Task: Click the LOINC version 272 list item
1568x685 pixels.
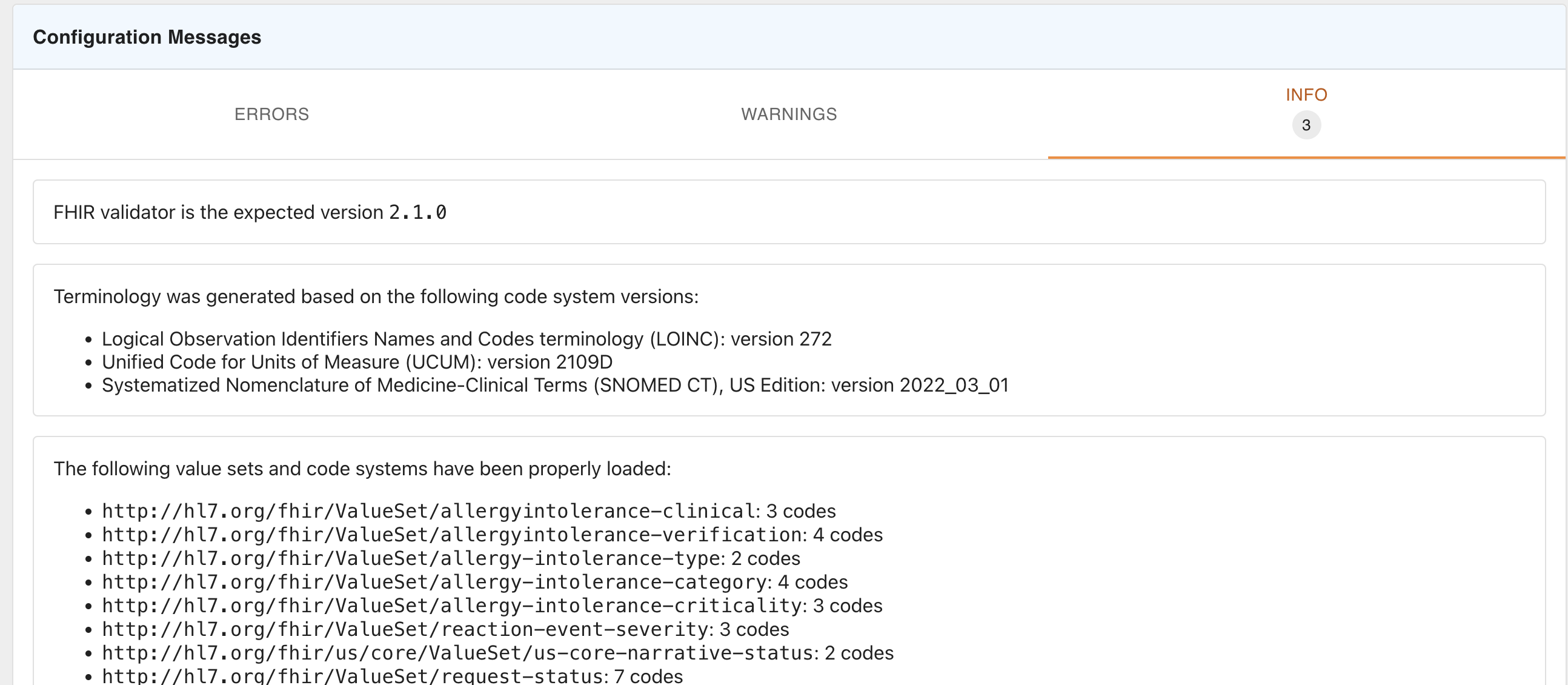Action: pos(466,338)
